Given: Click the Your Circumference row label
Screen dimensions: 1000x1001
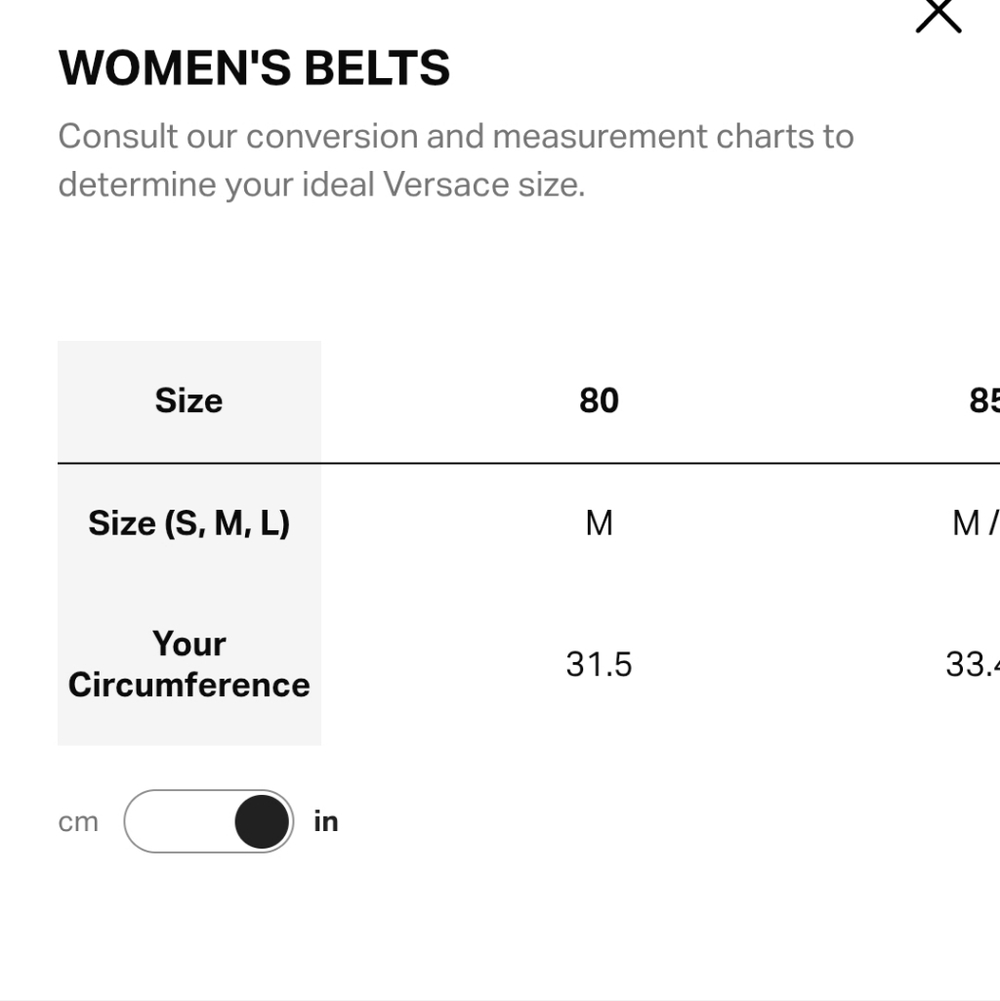Looking at the screenshot, I should click(x=189, y=664).
